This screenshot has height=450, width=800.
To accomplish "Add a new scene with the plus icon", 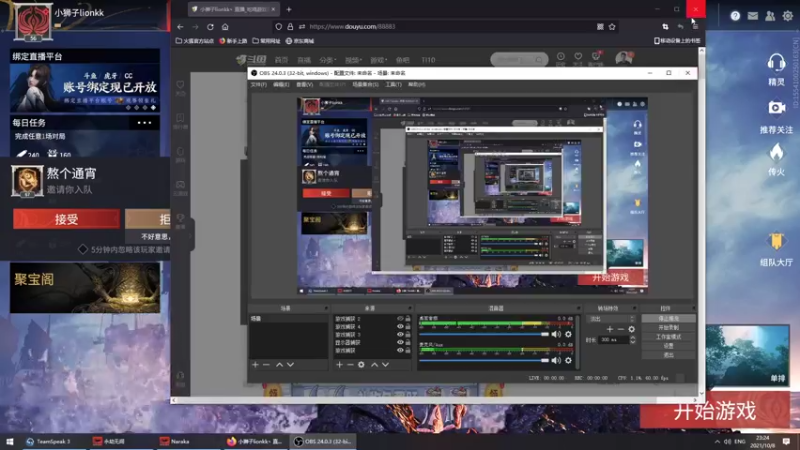I will [x=255, y=365].
